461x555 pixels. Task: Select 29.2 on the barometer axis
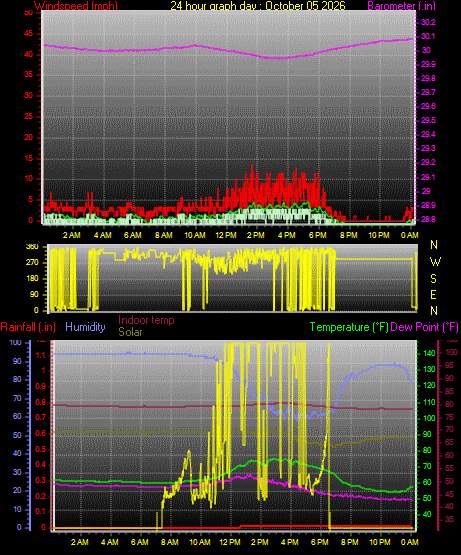(x=428, y=162)
